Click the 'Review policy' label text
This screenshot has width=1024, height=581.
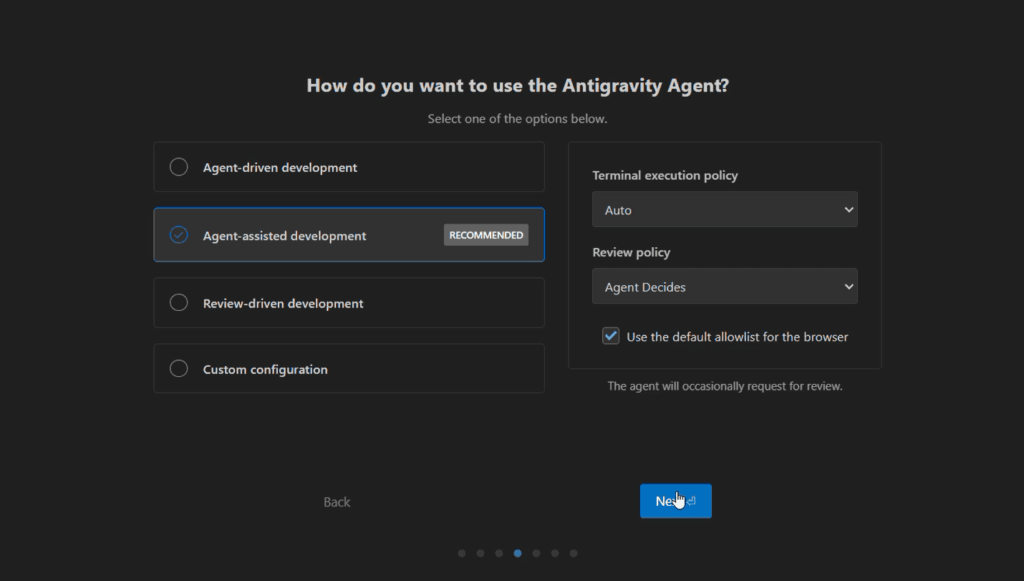631,253
